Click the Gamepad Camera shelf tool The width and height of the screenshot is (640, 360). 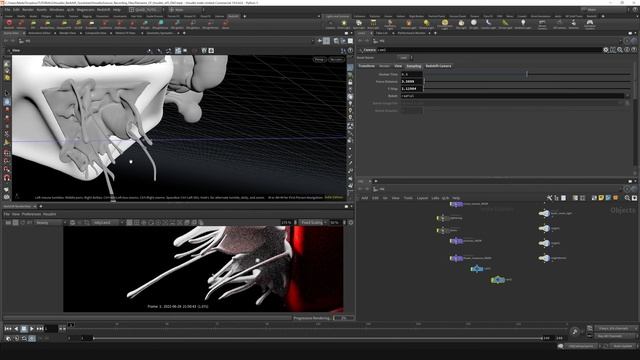point(589,24)
